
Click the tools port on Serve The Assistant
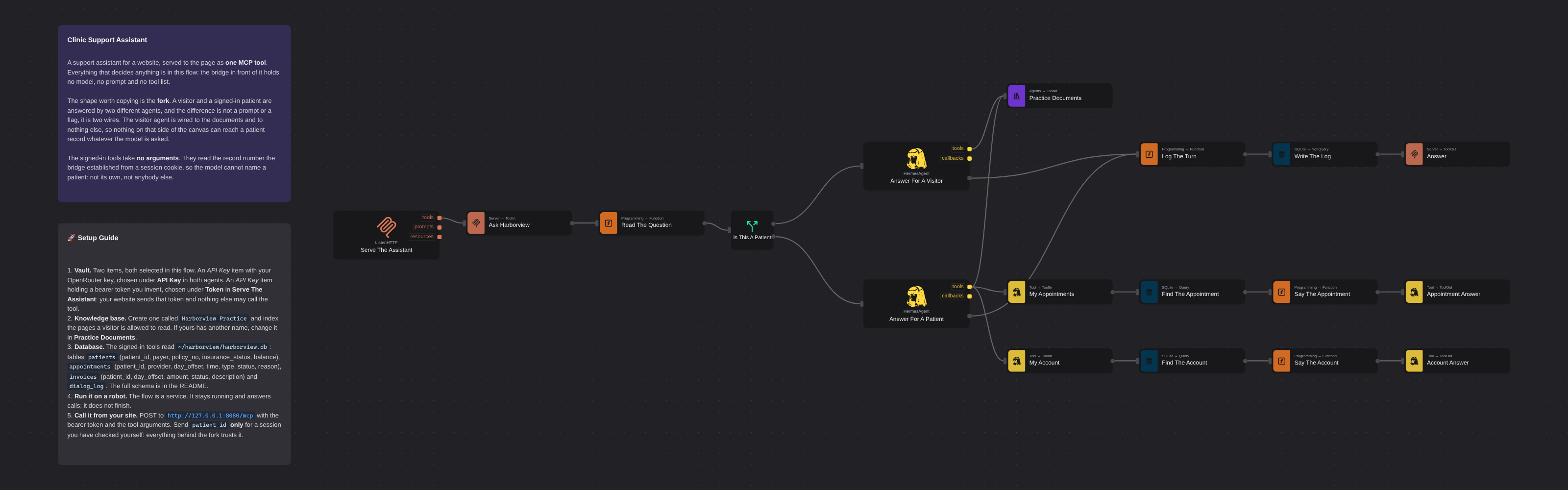tap(440, 218)
